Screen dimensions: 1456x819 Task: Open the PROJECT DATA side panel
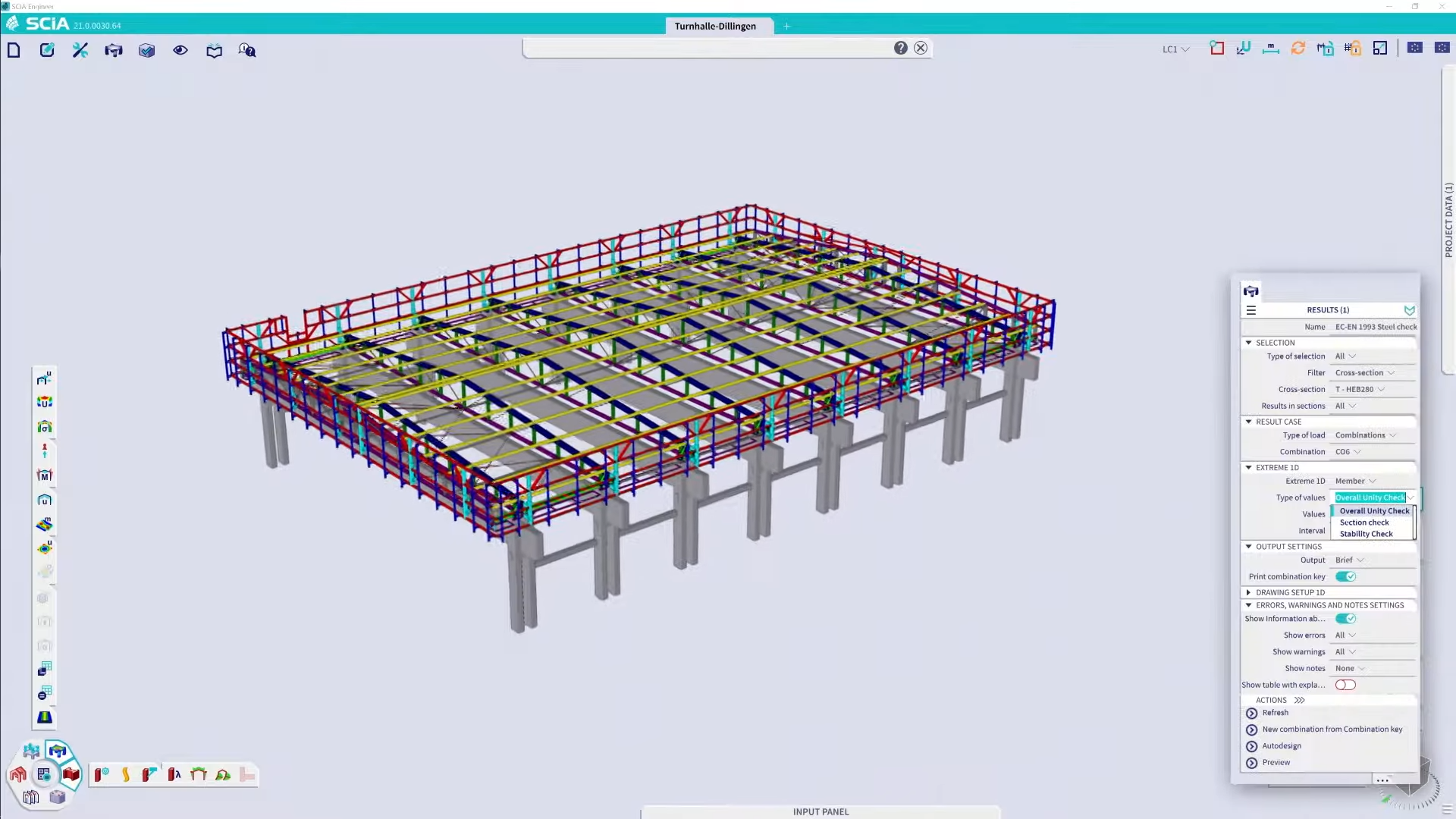(x=1448, y=220)
